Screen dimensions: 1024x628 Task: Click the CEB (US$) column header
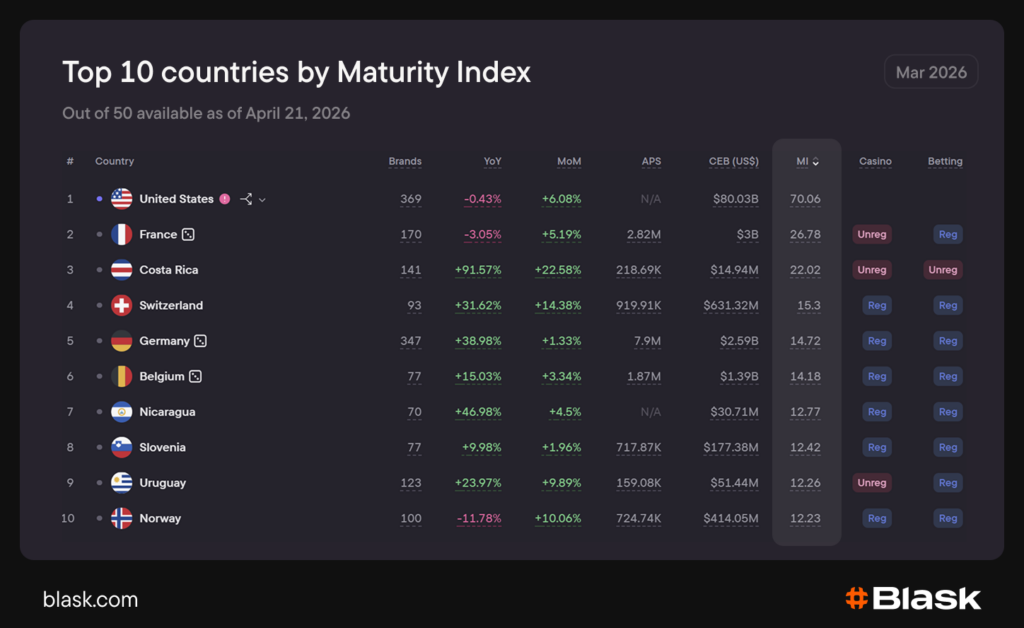733,162
